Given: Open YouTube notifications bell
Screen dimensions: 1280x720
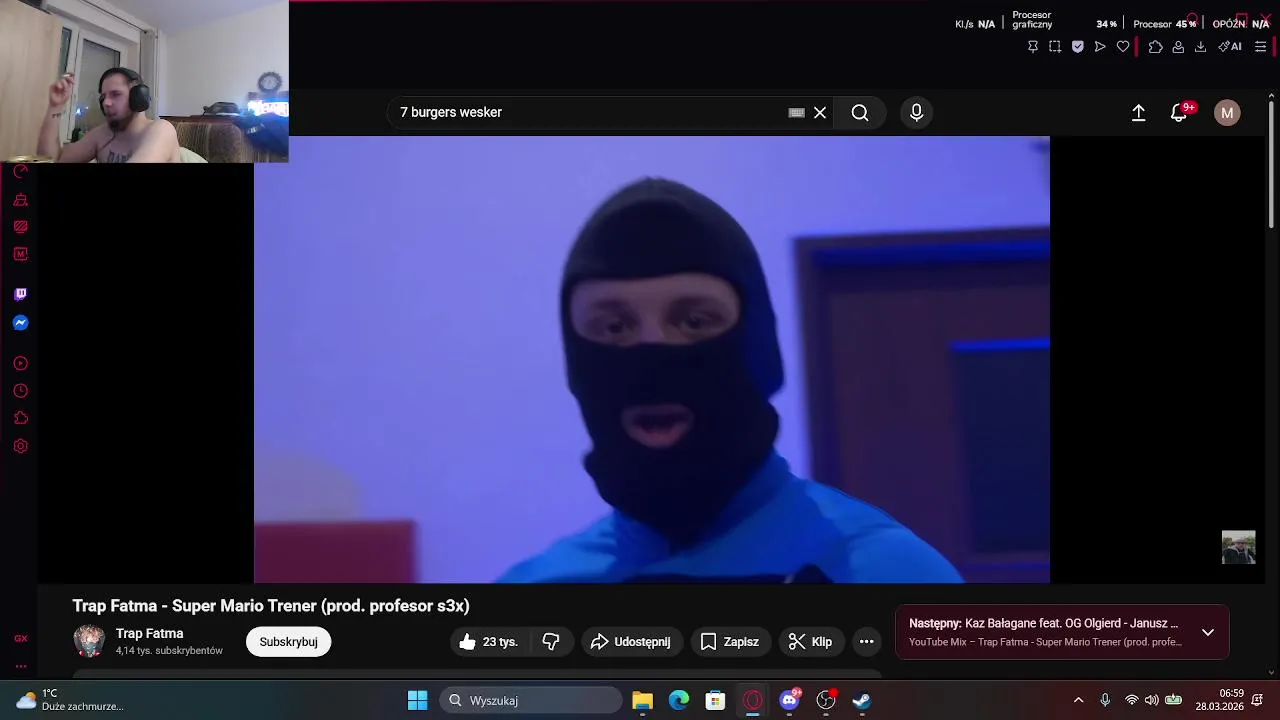Looking at the screenshot, I should [1179, 113].
